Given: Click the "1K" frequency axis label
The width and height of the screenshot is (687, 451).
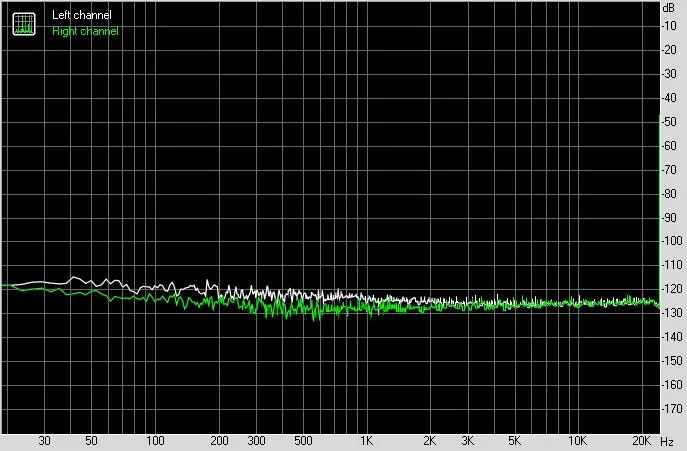Looking at the screenshot, I should (x=367, y=441).
